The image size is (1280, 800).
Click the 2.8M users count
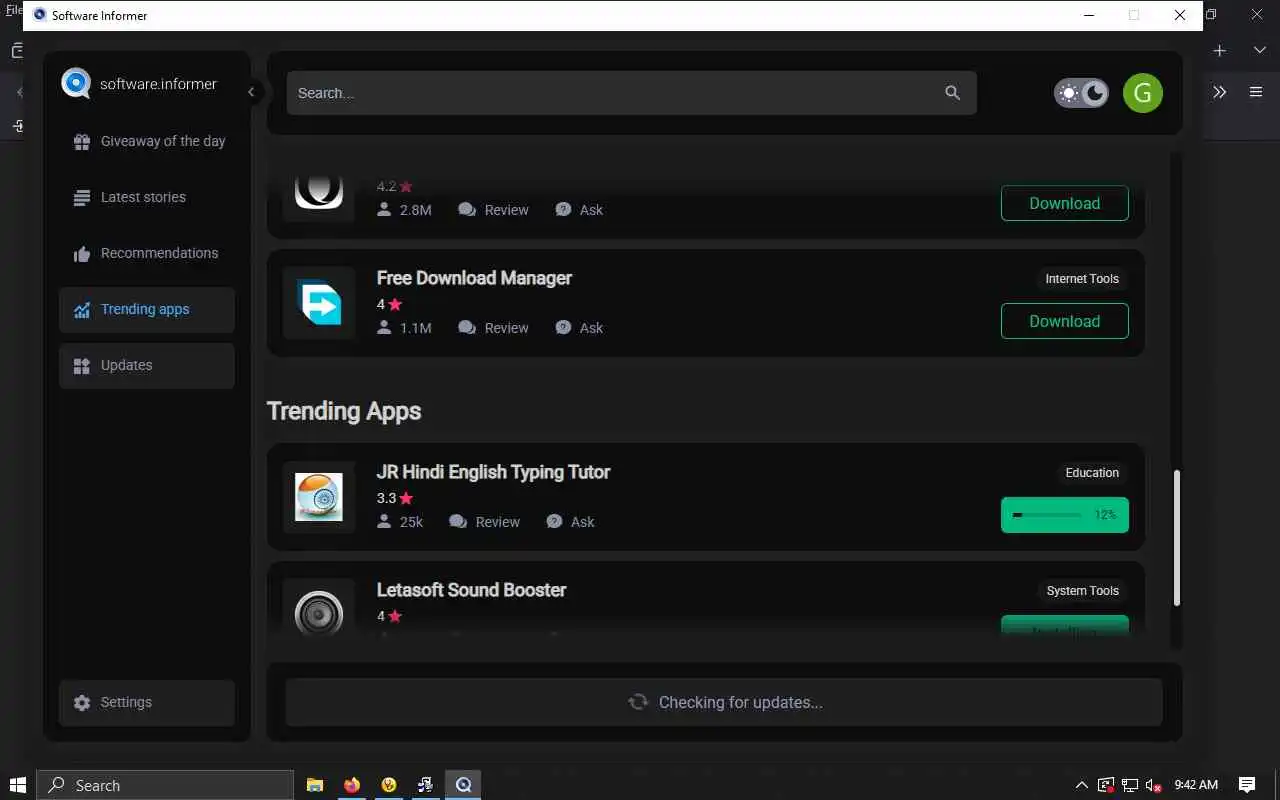coord(415,210)
